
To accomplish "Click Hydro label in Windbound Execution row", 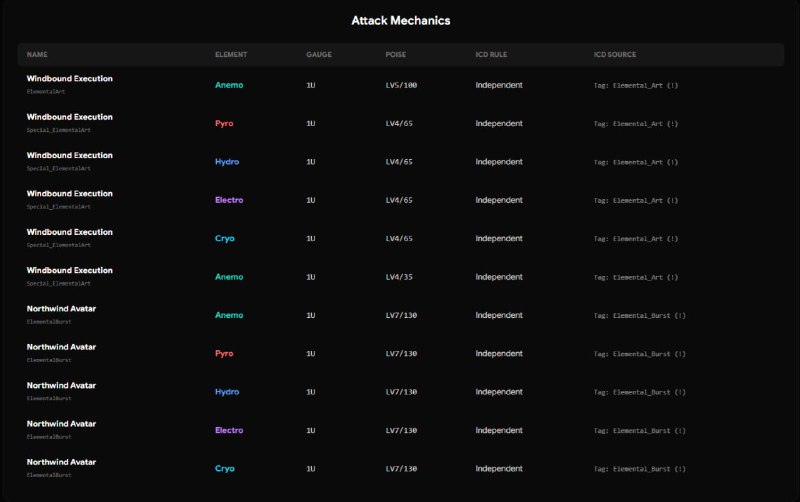I will [227, 162].
